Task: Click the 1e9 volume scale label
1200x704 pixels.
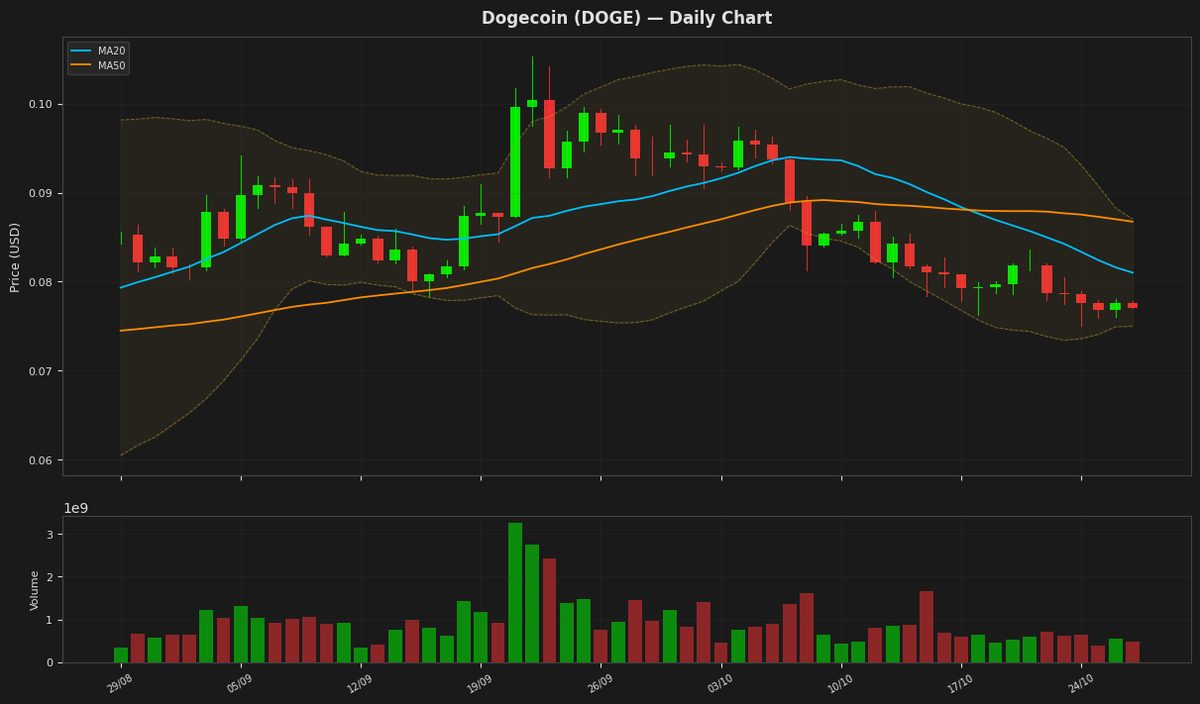Action: point(76,508)
